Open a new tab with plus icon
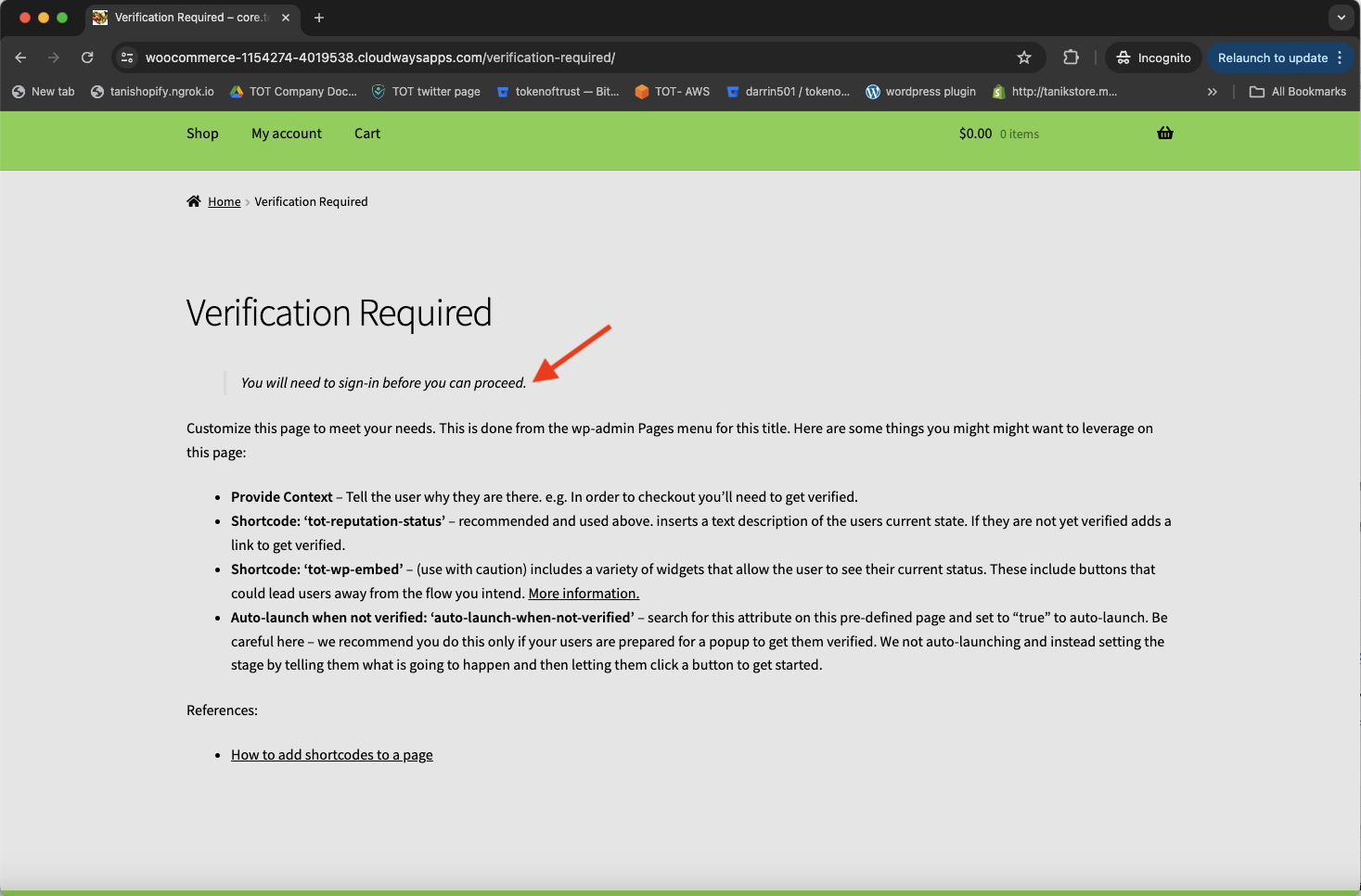Screen dimensions: 1361x896 click(319, 18)
